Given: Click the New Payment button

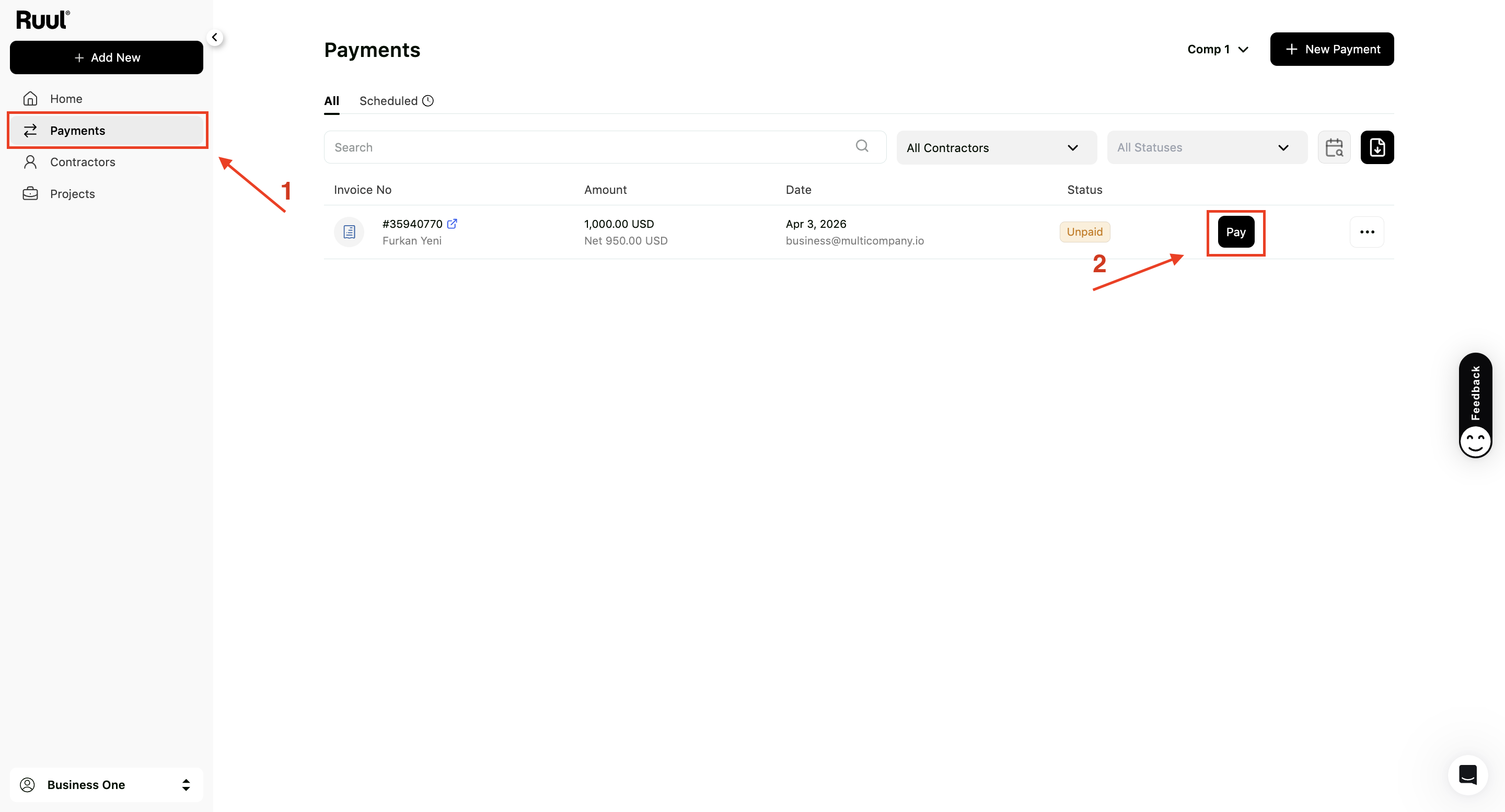Looking at the screenshot, I should pos(1332,49).
